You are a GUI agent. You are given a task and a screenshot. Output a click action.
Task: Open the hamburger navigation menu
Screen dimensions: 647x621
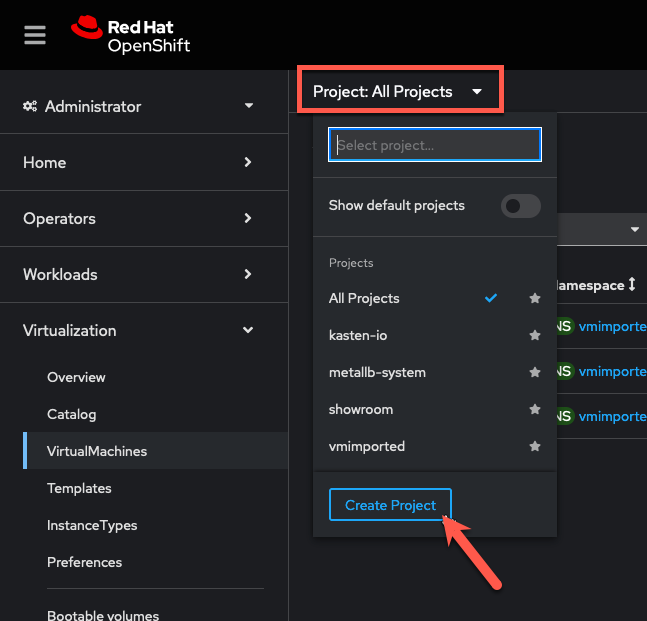coord(35,35)
